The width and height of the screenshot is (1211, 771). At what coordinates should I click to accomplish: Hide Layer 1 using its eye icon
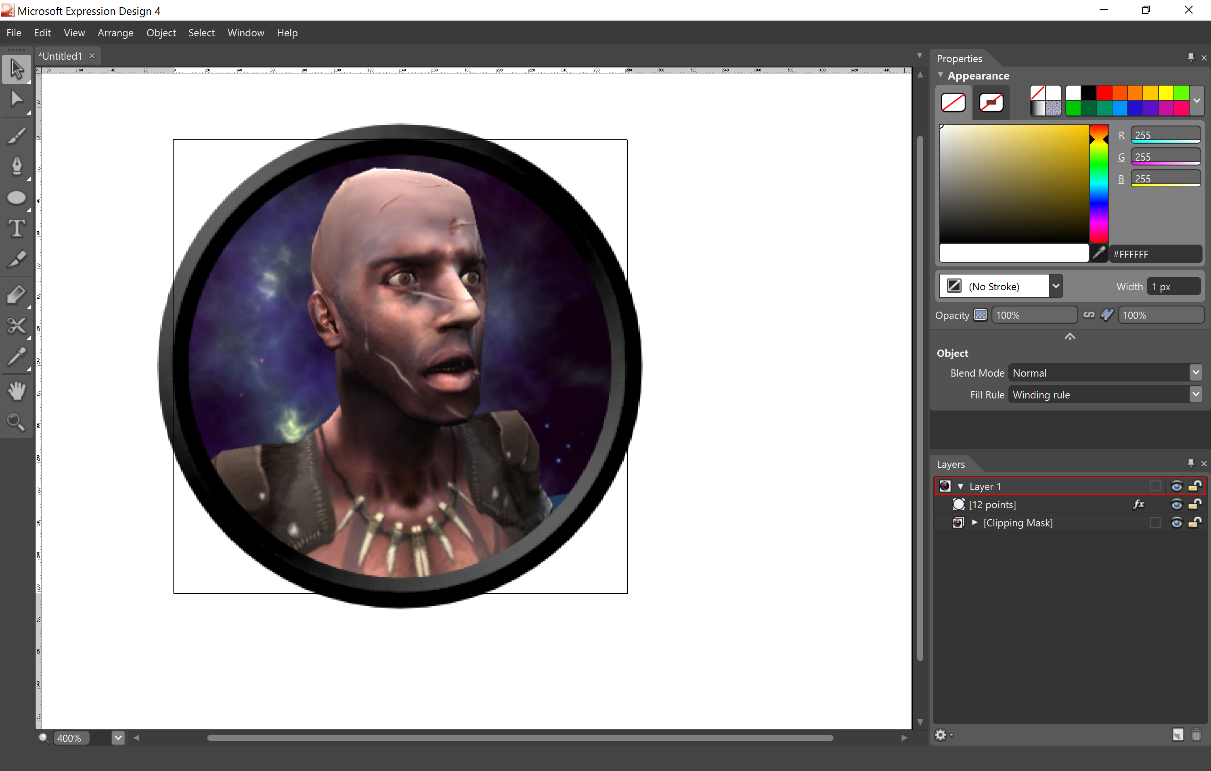pos(1177,487)
